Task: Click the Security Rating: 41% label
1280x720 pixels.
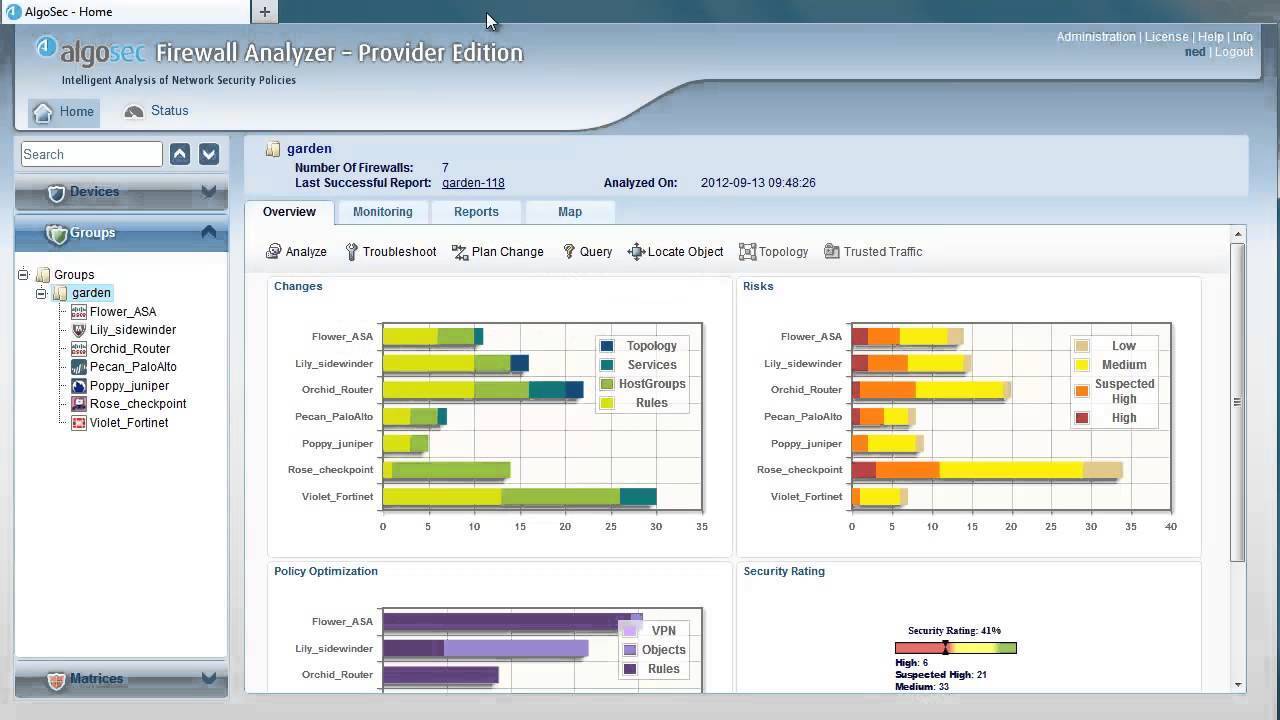Action: 954,631
